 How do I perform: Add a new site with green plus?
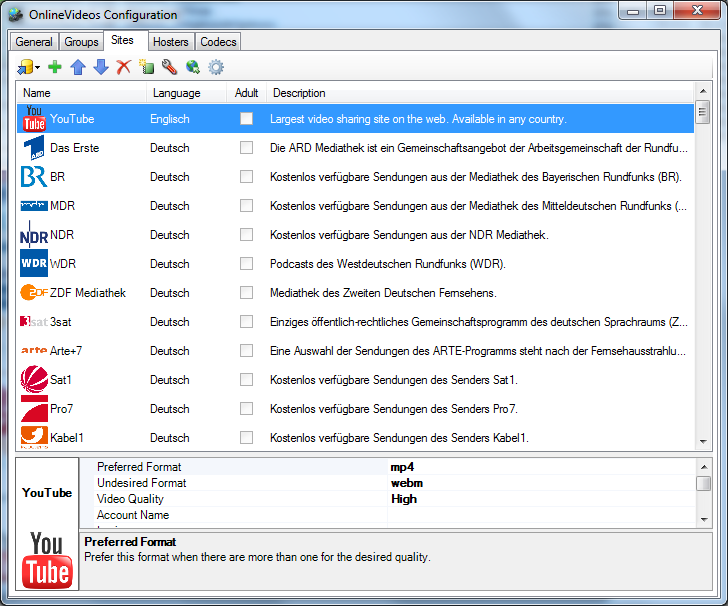tap(55, 67)
